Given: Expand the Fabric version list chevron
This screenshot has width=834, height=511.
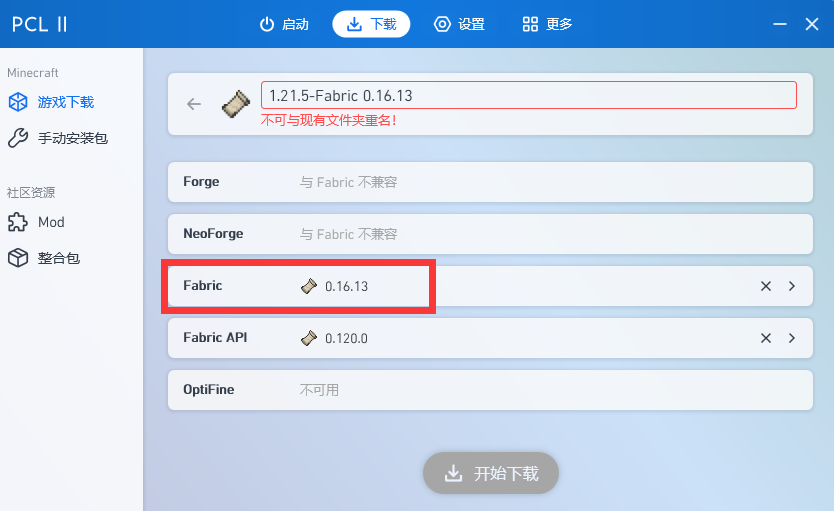Looking at the screenshot, I should pyautogui.click(x=792, y=286).
